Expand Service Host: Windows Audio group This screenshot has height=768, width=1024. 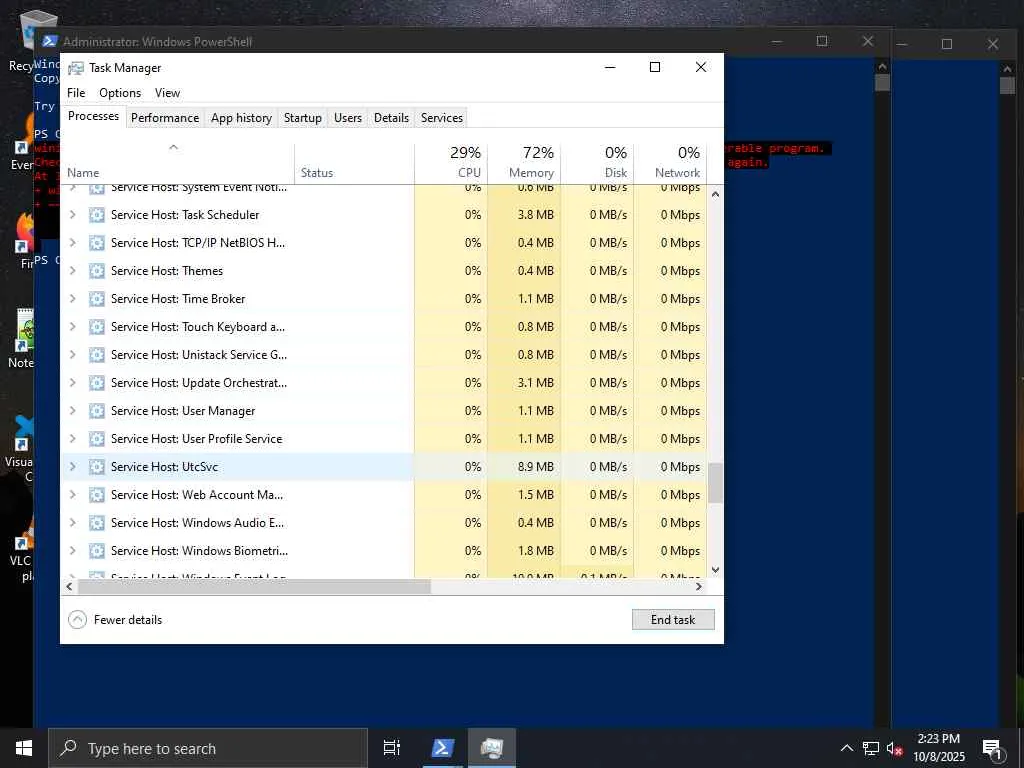point(72,523)
